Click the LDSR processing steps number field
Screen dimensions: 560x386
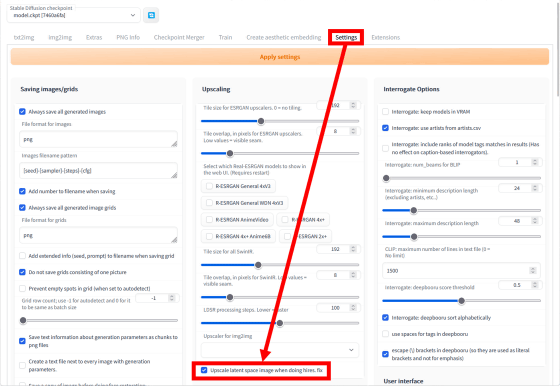coord(338,308)
